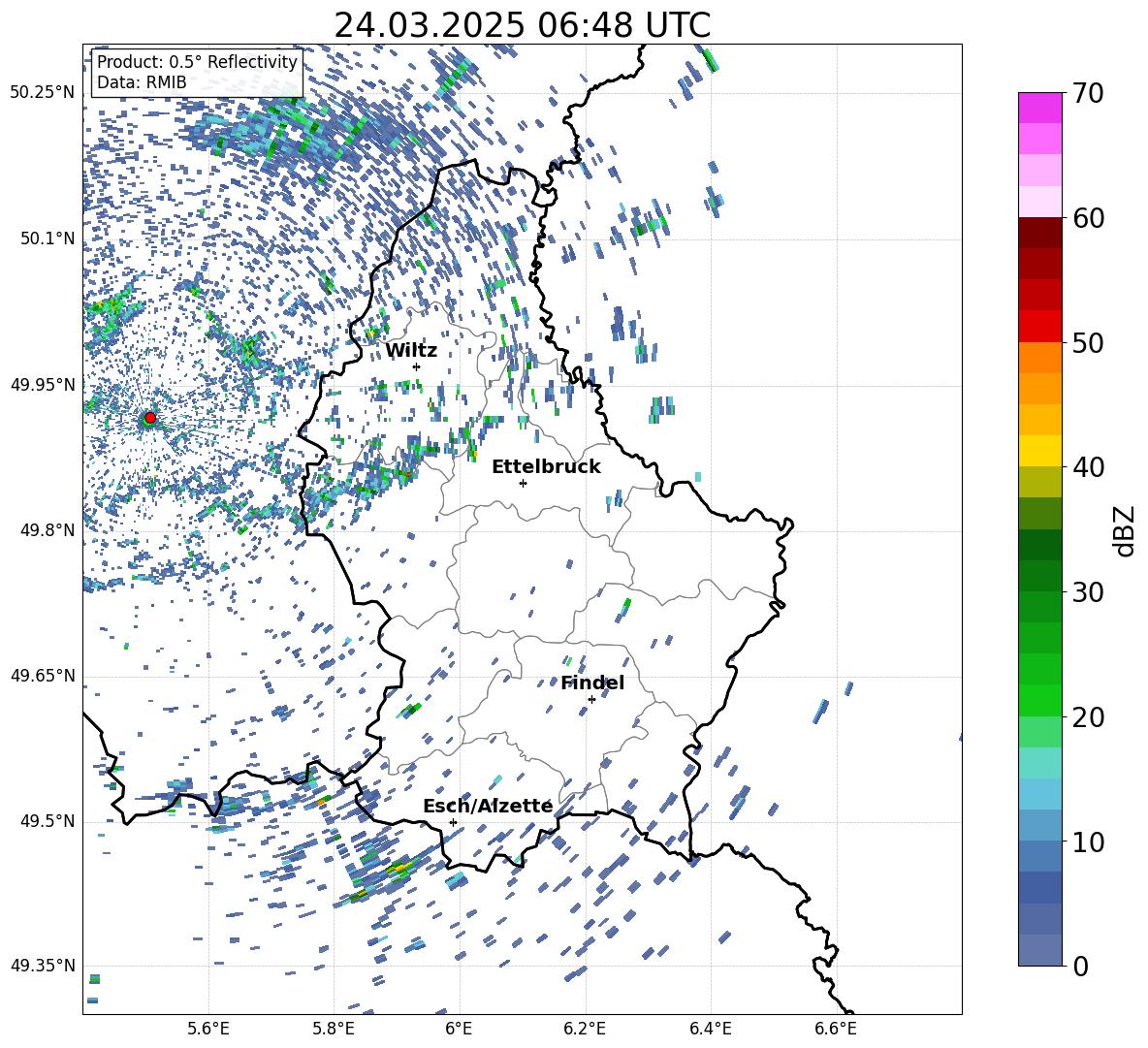
Task: Click the 50.1°N latitude label
Action: (x=48, y=238)
